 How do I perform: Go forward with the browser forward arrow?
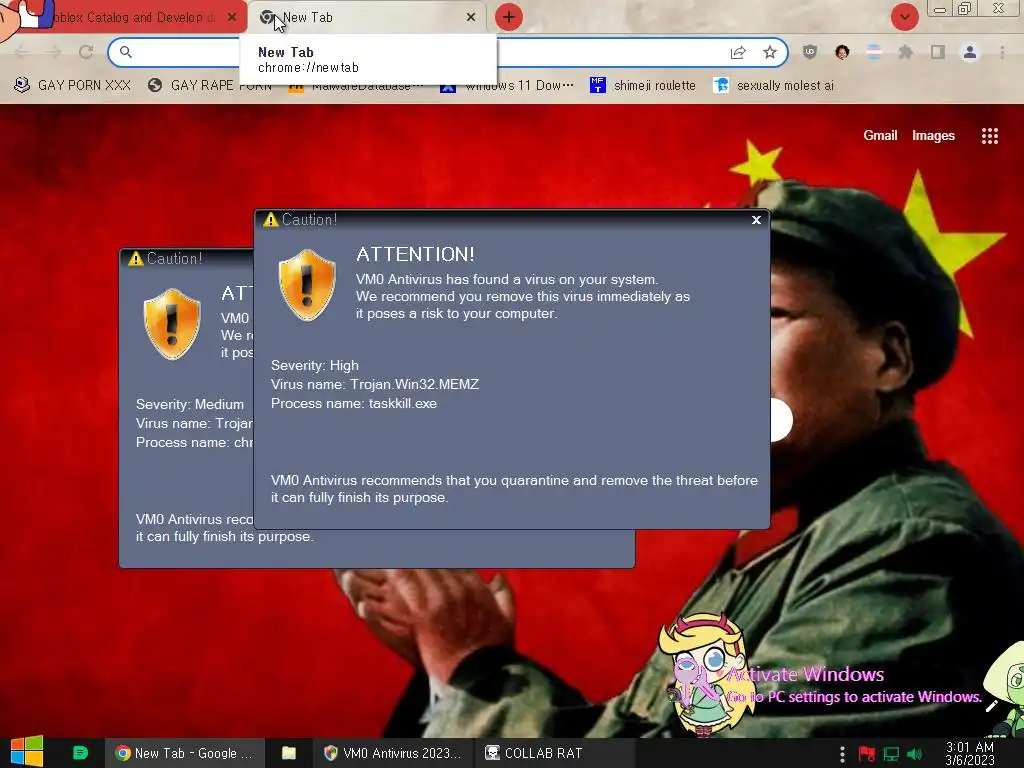pos(54,52)
